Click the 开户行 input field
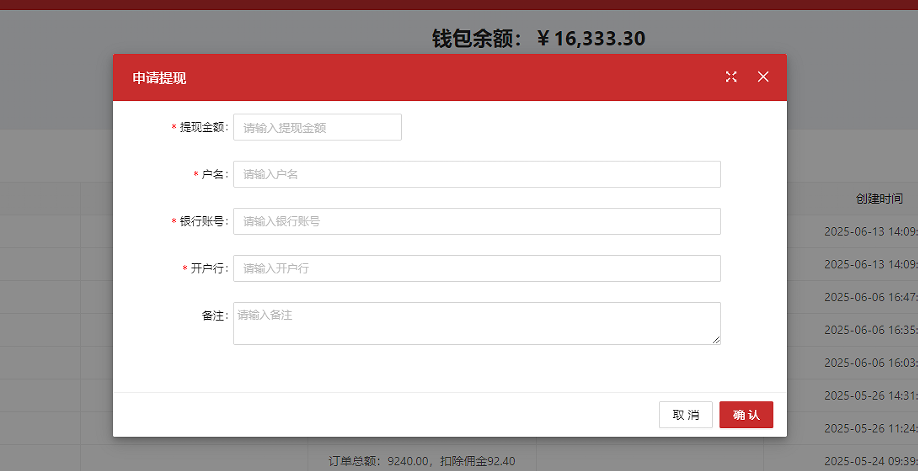 477,268
